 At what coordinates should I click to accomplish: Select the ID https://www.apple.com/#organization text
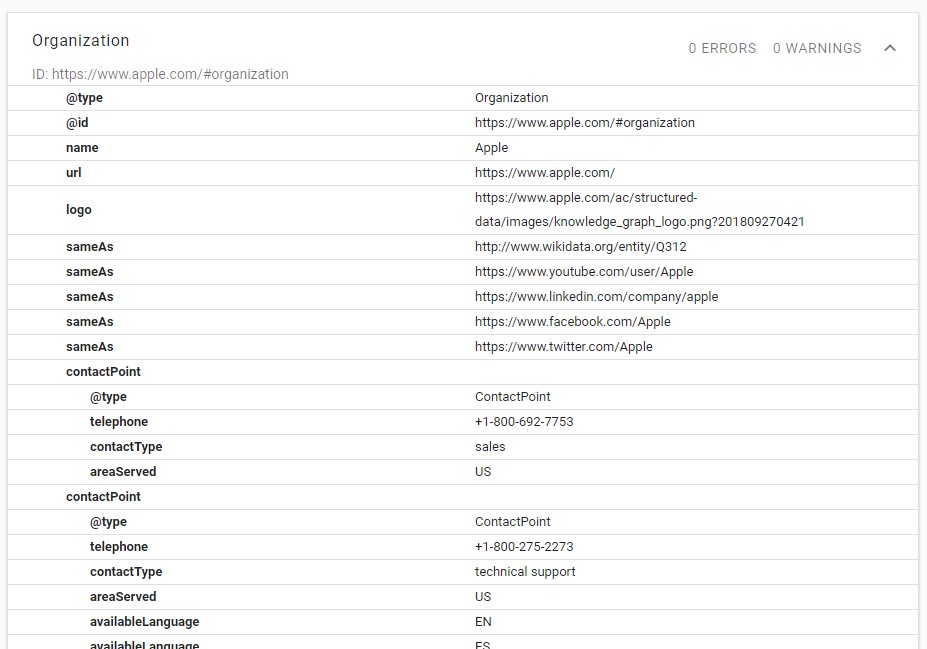[160, 74]
